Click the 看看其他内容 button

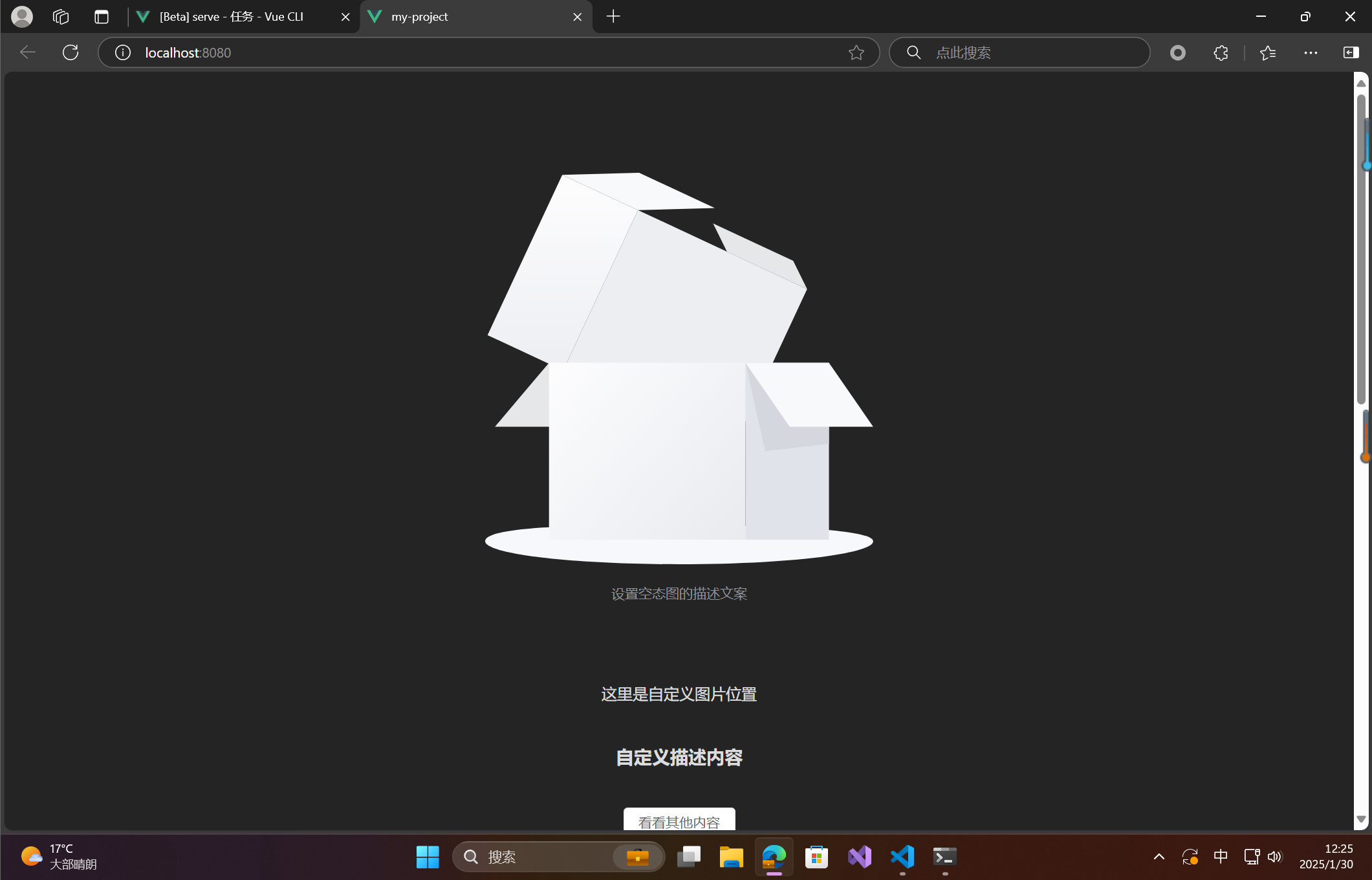coord(679,819)
